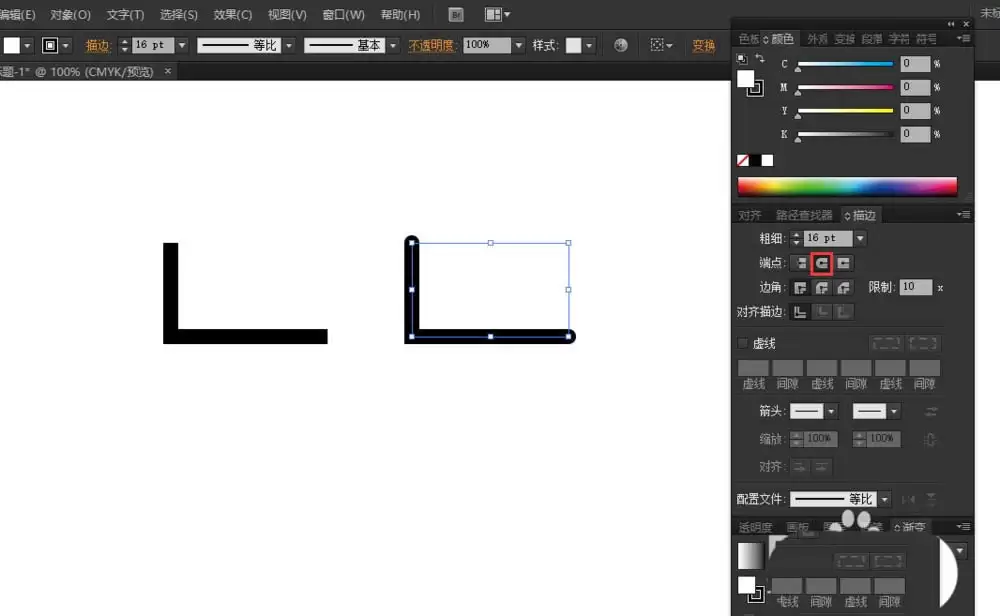Click the C percentage input field

[915, 64]
